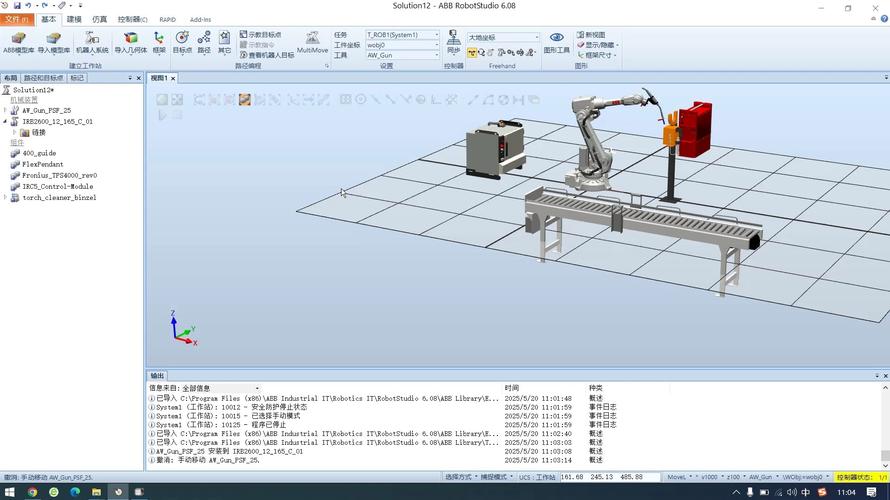Click the Windows Start button
The width and height of the screenshot is (890, 500).
(x=10, y=492)
